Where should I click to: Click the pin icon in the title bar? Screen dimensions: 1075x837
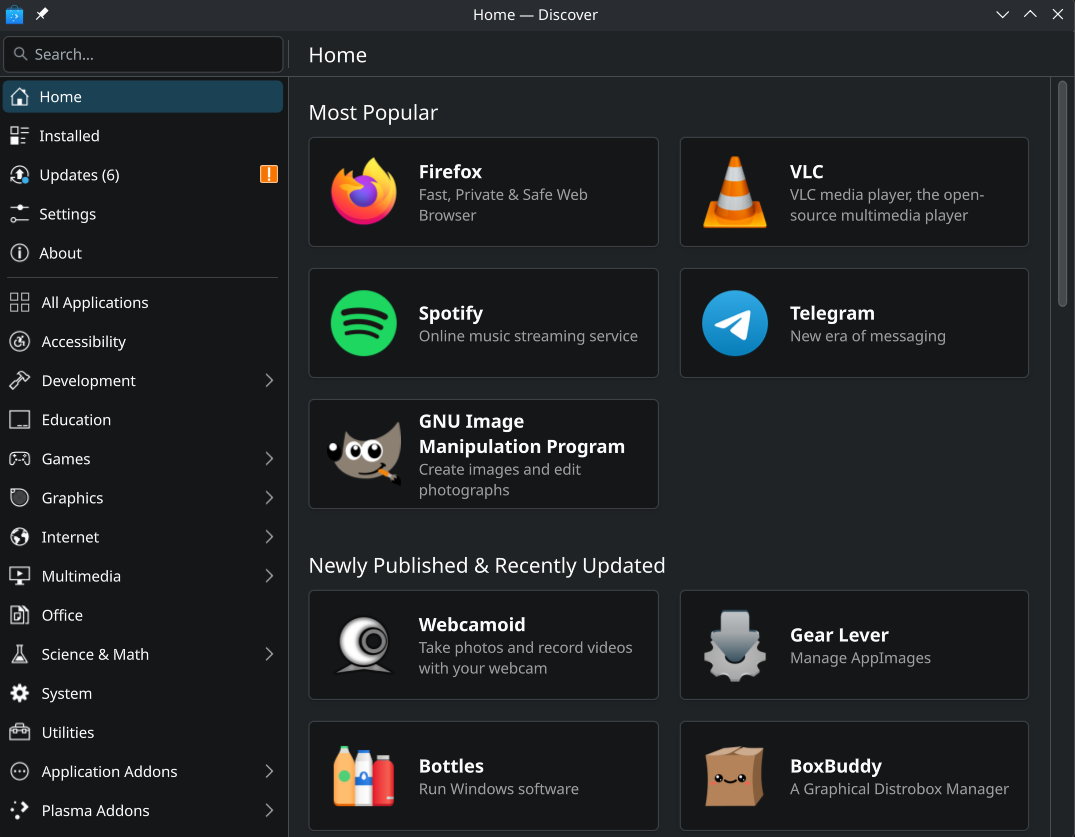click(x=40, y=14)
